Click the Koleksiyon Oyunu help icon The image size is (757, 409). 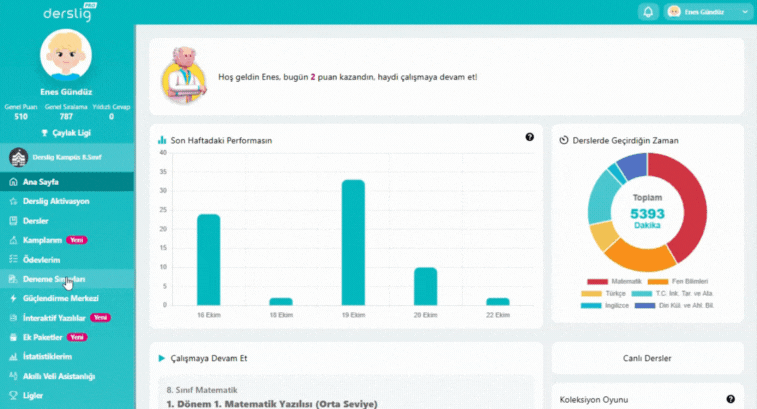(730, 399)
